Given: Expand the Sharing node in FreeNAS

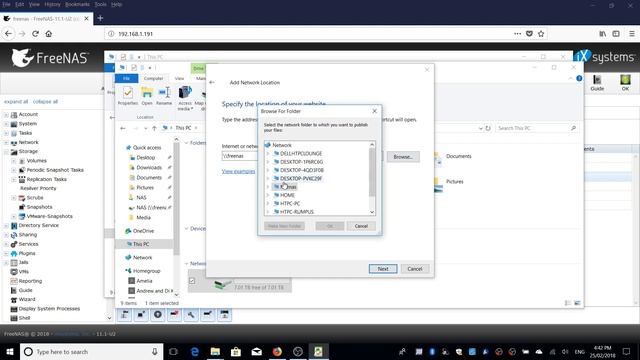Looking at the screenshot, I should click(6, 235).
